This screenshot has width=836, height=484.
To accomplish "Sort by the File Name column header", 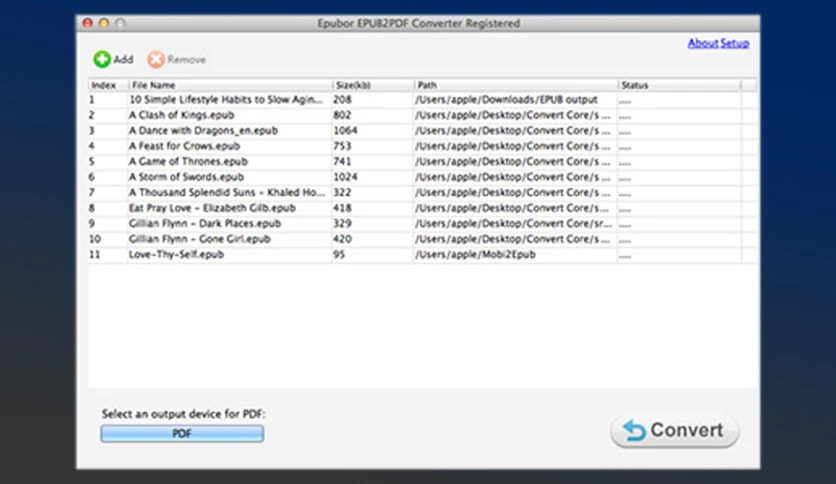I will (x=230, y=85).
